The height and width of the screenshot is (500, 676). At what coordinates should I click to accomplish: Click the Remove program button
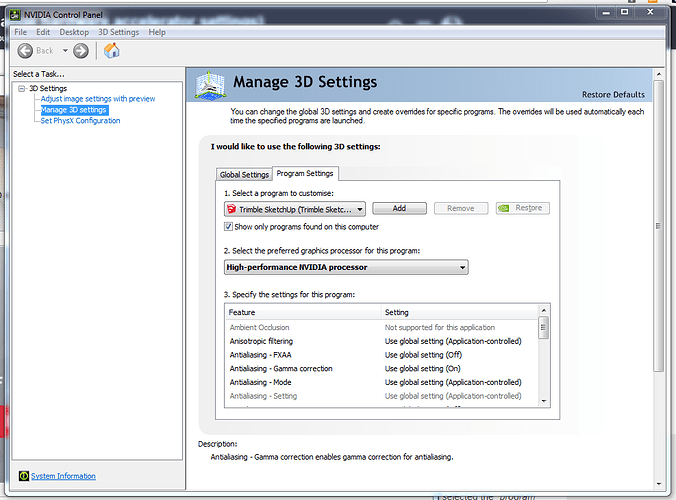coord(461,208)
